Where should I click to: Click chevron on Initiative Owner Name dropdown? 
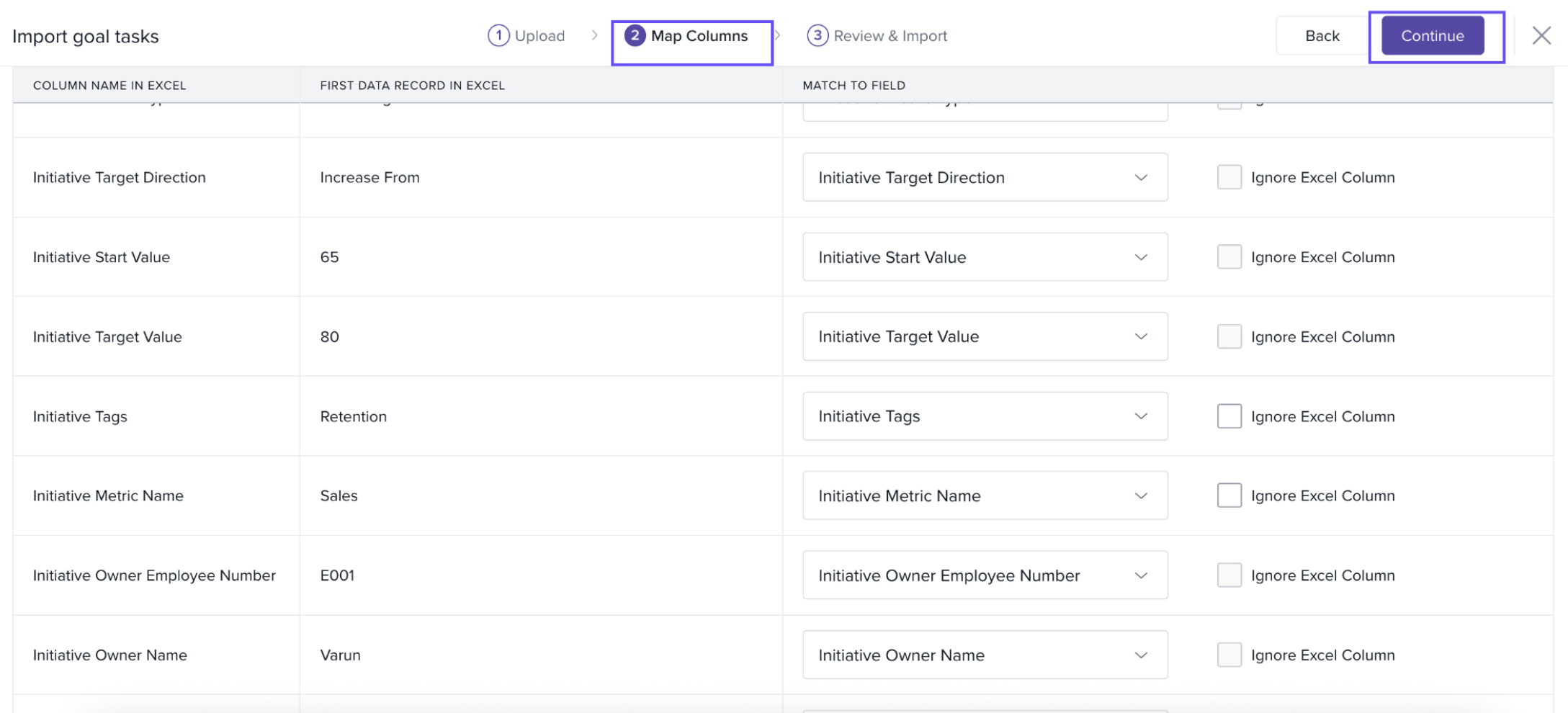1141,655
